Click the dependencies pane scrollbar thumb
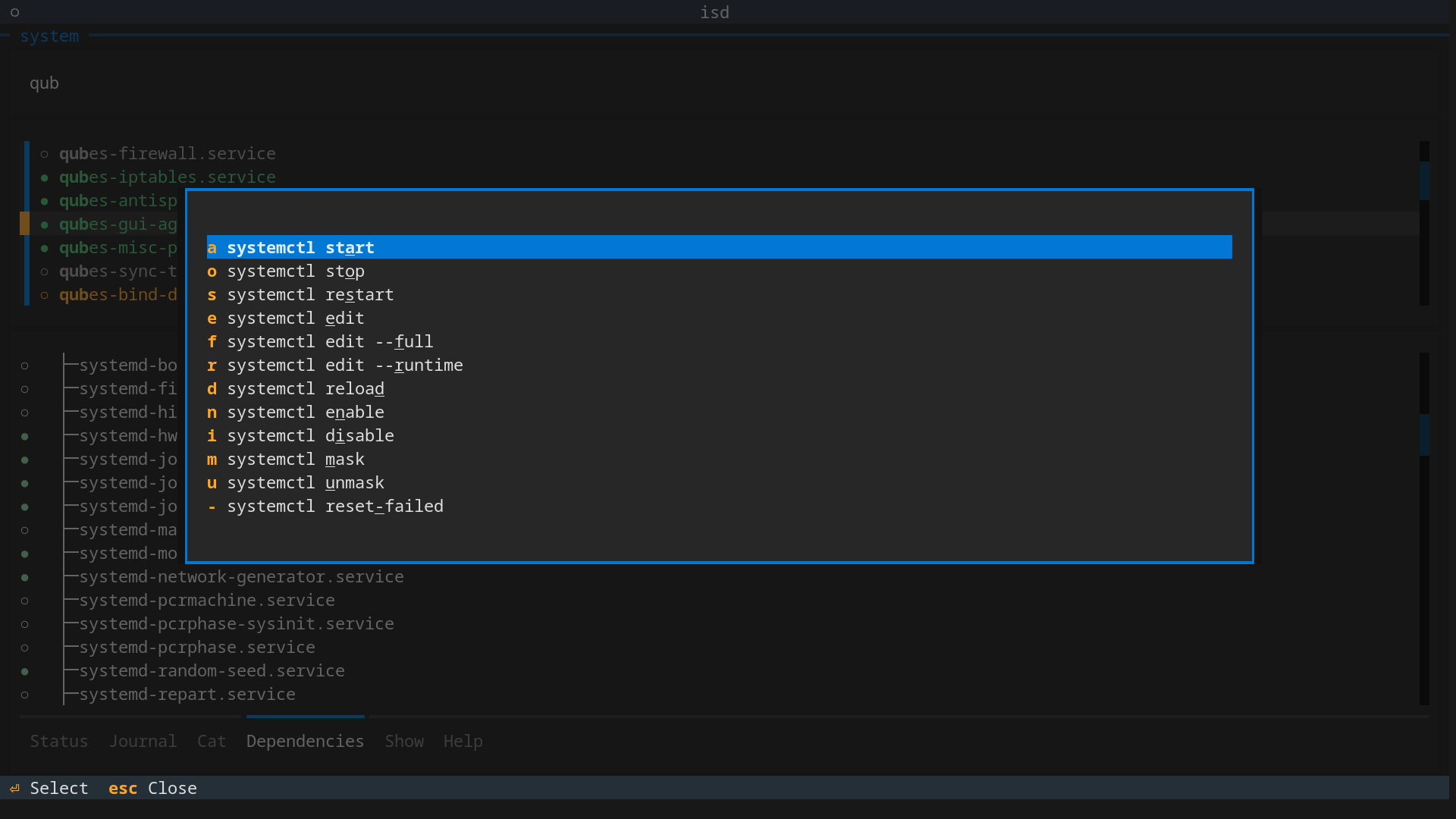This screenshot has width=1456, height=819. 1424,435
